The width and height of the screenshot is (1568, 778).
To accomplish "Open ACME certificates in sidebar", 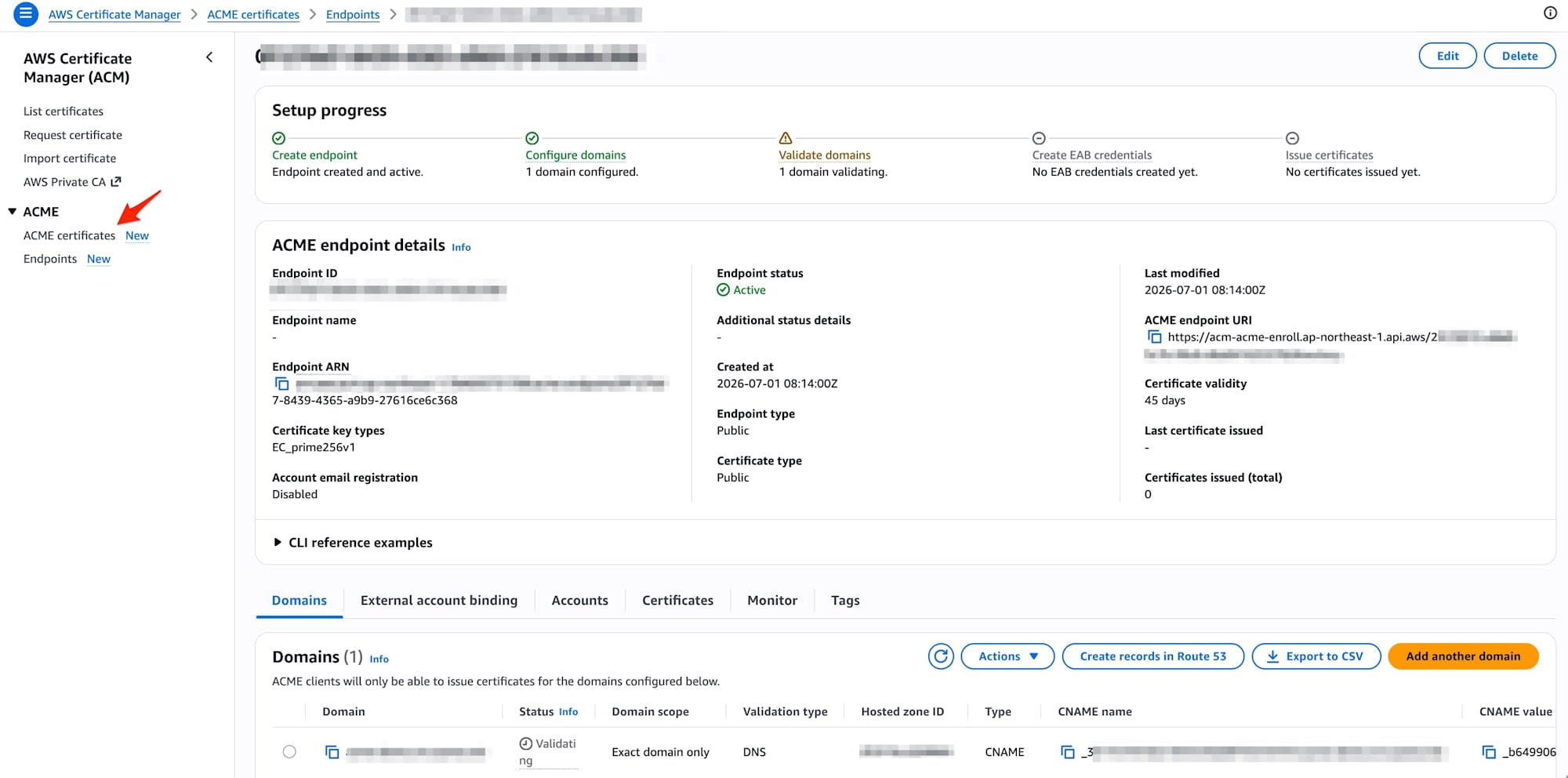I will click(69, 235).
